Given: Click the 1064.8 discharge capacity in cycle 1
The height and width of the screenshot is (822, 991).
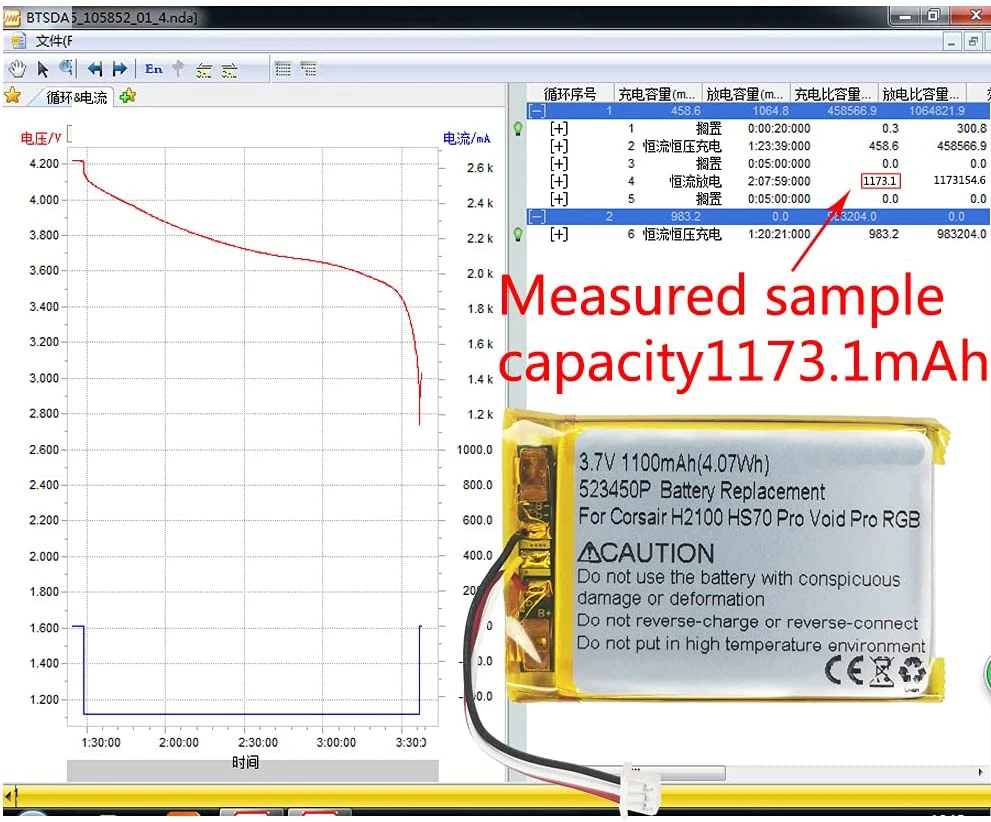Looking at the screenshot, I should tap(770, 111).
